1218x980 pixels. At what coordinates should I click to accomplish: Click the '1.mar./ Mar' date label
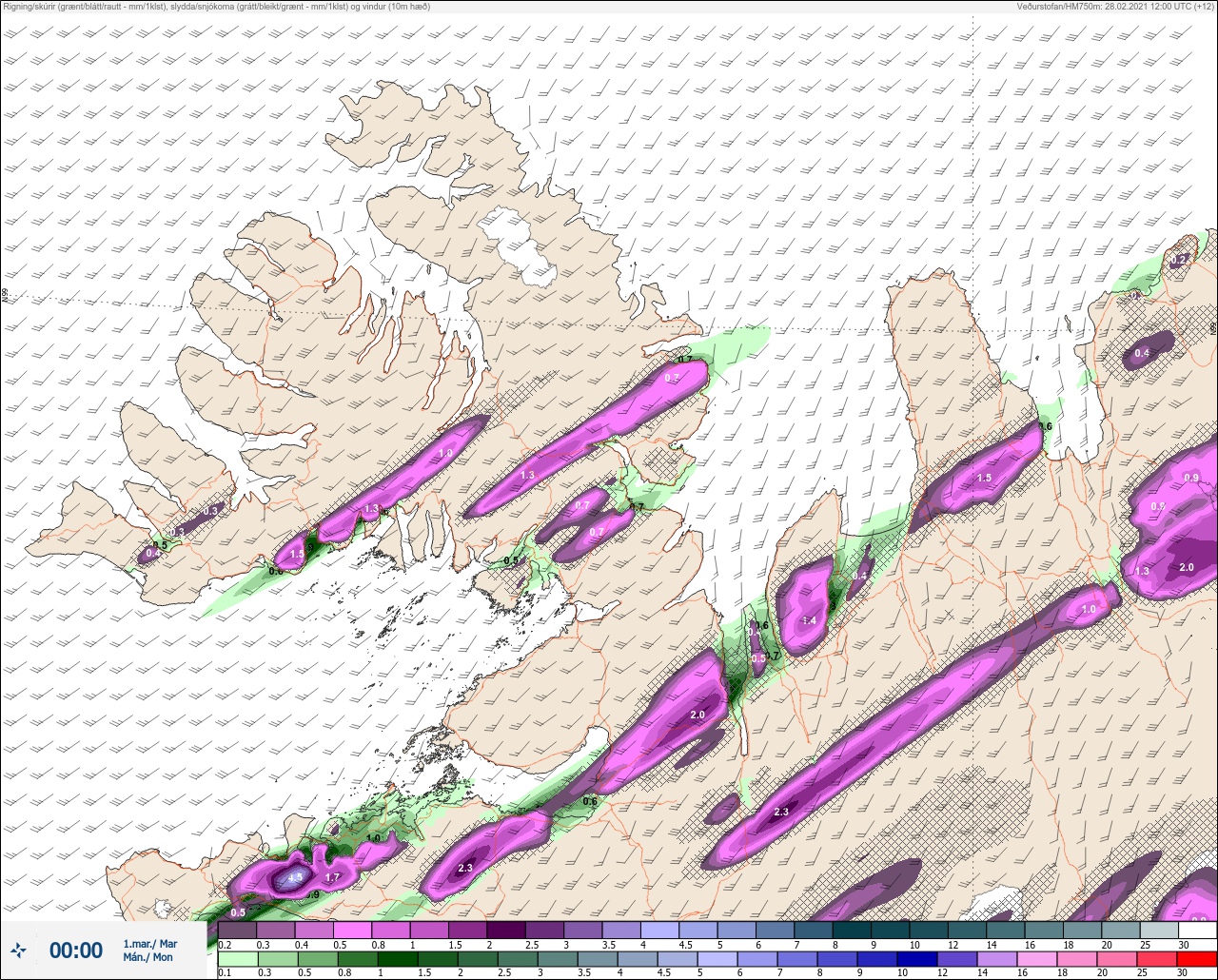(150, 943)
